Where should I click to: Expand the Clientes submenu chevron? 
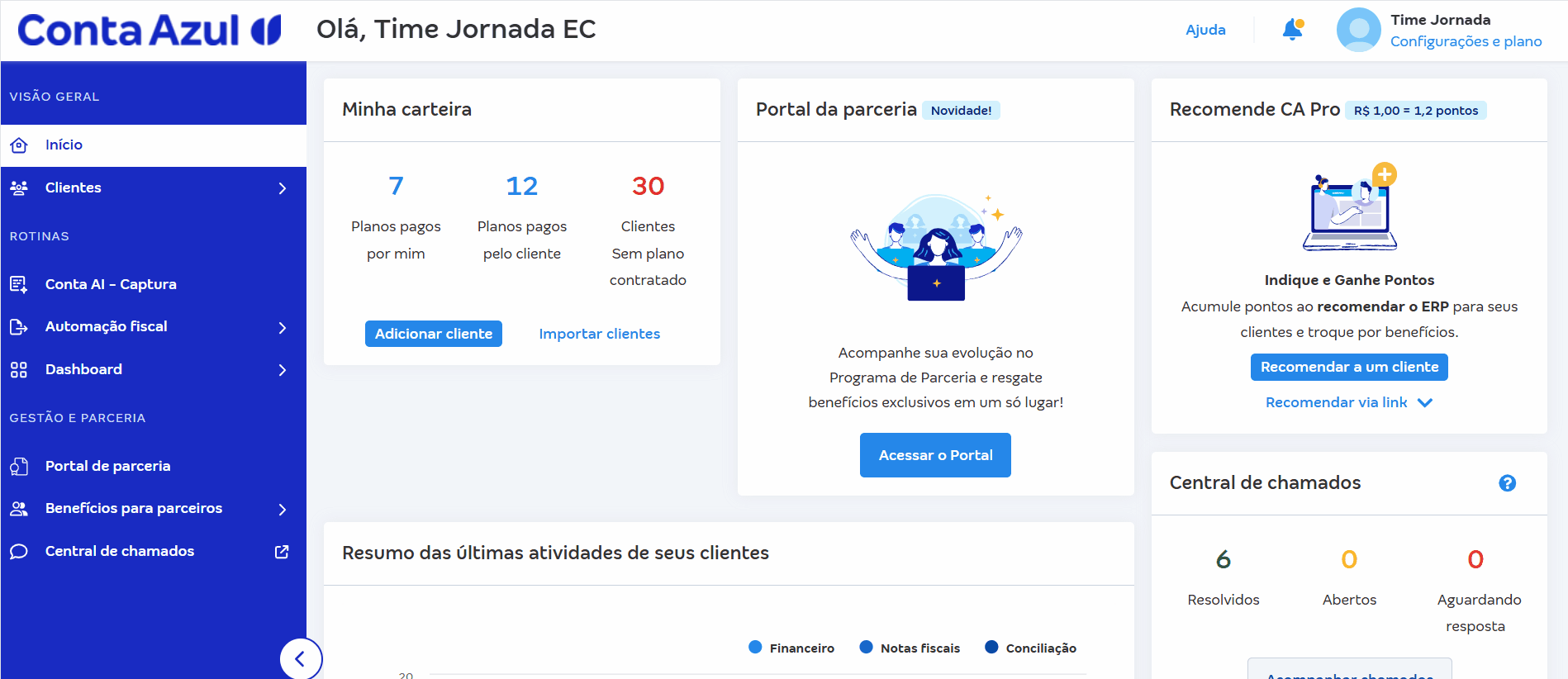(x=283, y=188)
